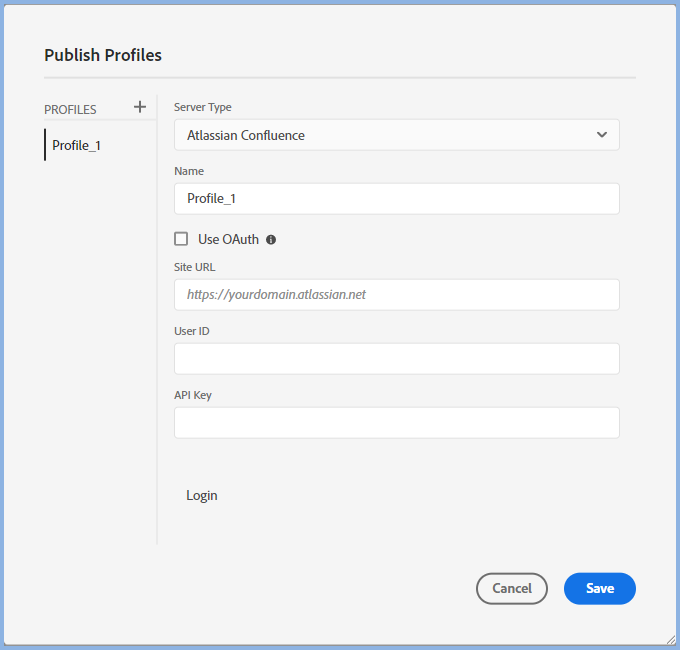Click the resize grip in the dialog corner
Screen dimensions: 680x650
coord(669,638)
